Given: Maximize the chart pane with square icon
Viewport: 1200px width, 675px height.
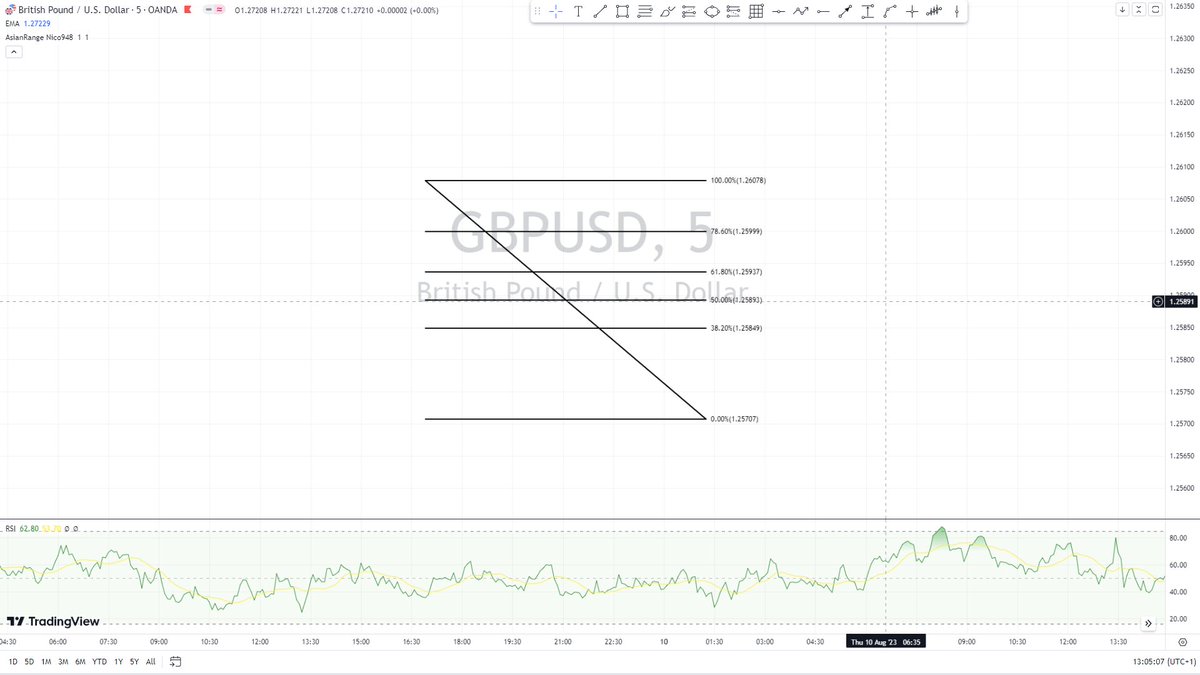Looking at the screenshot, I should coord(1156,9).
